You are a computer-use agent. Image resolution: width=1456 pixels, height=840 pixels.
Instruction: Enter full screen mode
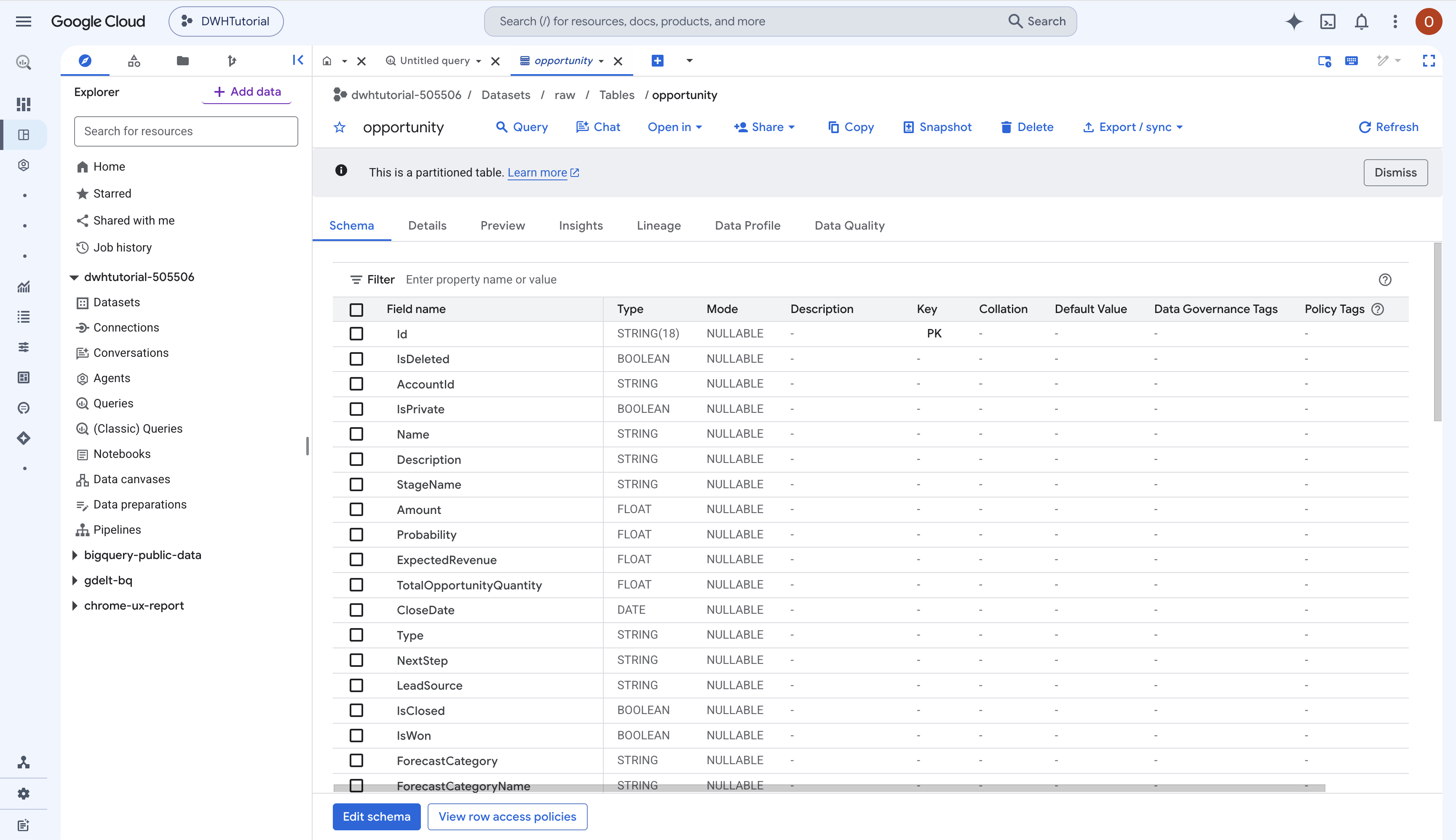point(1429,61)
